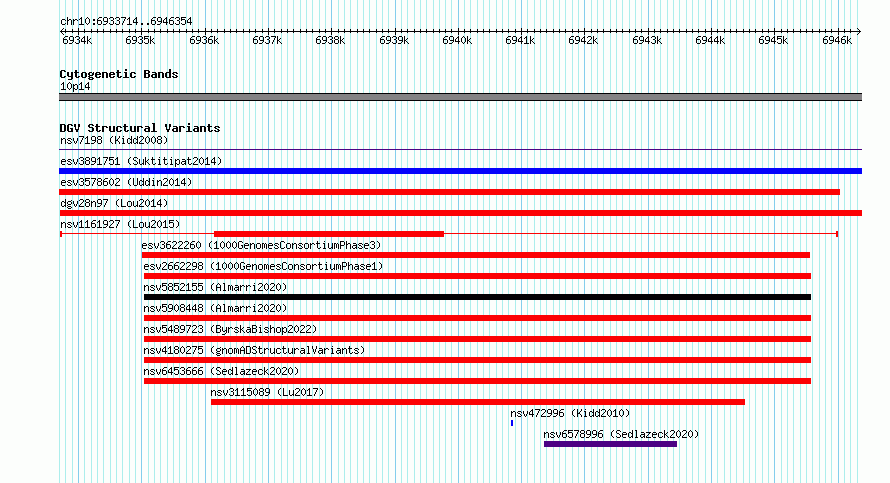This screenshot has width=890, height=483.
Task: Click the DGV Structural Variants track title
Action: [140, 128]
